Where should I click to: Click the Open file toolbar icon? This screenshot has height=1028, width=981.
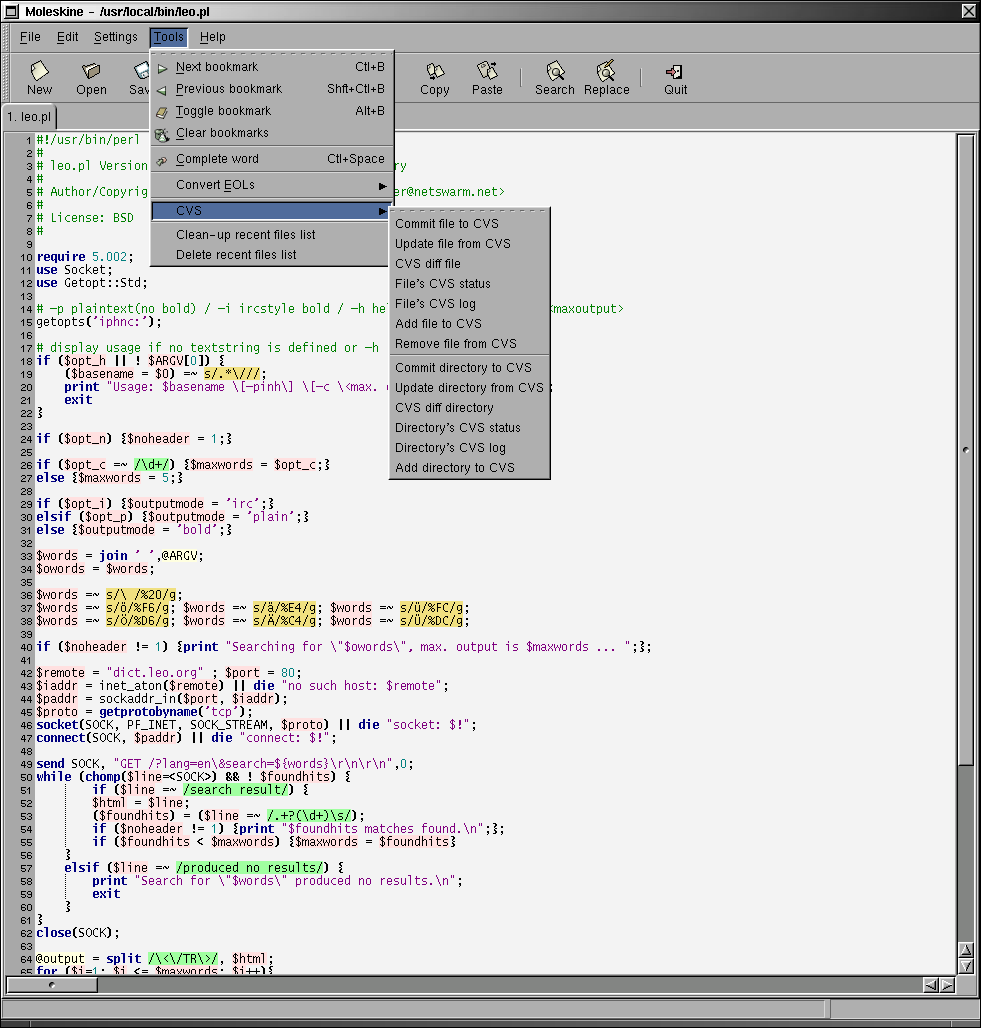point(91,77)
